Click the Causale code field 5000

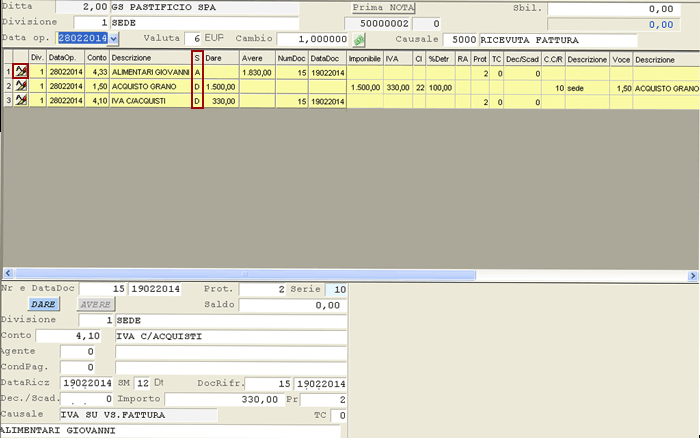pyautogui.click(x=460, y=40)
